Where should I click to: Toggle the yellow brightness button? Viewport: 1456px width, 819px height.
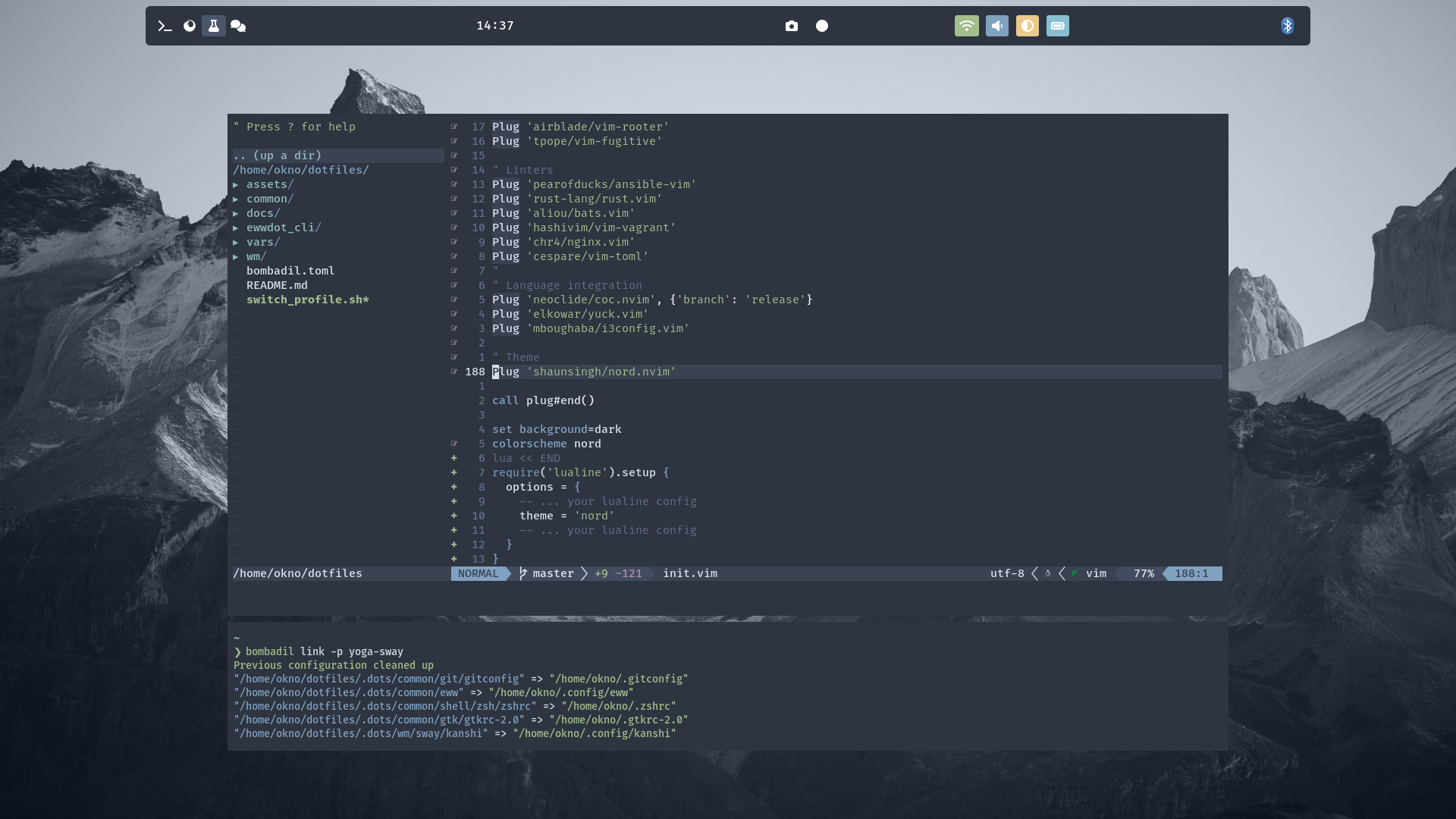click(x=1028, y=26)
